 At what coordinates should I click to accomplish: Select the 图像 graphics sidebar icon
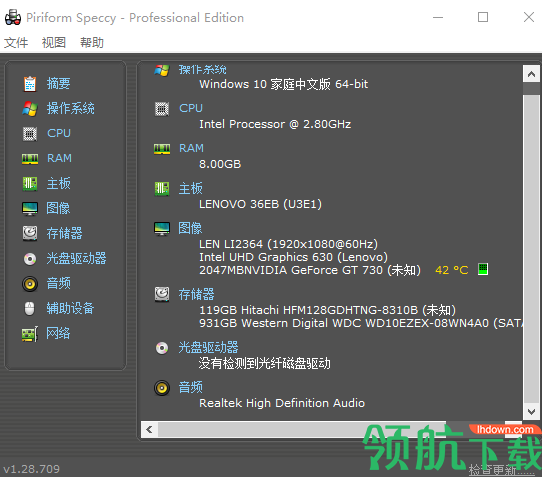30,208
